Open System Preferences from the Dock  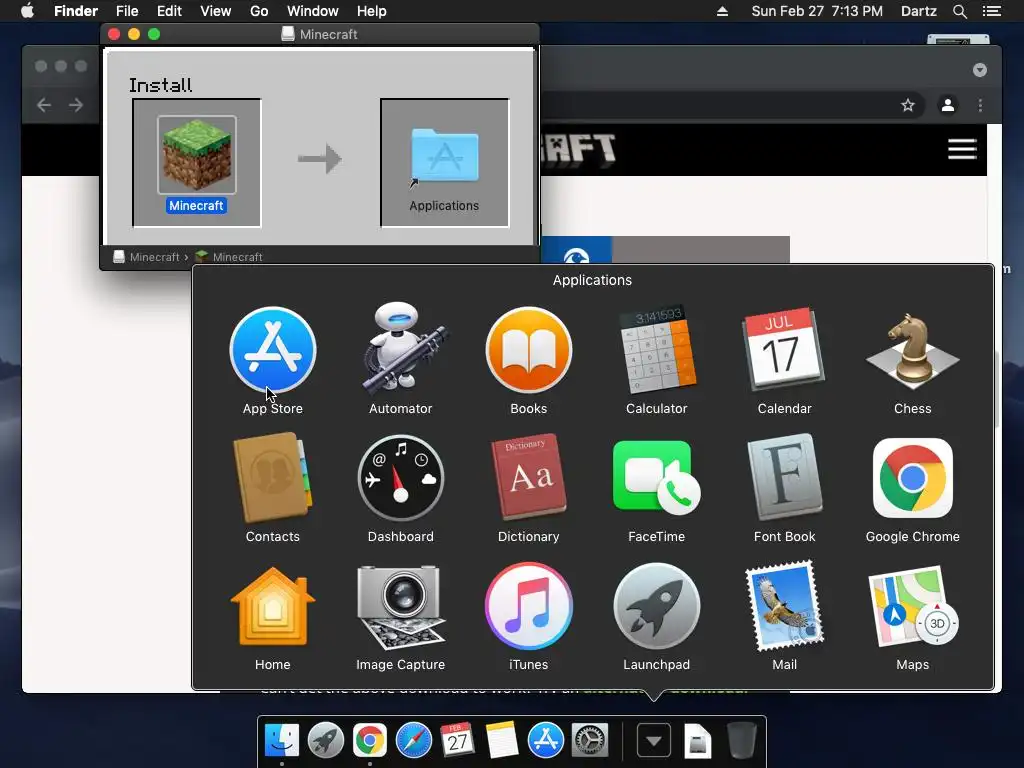click(590, 741)
